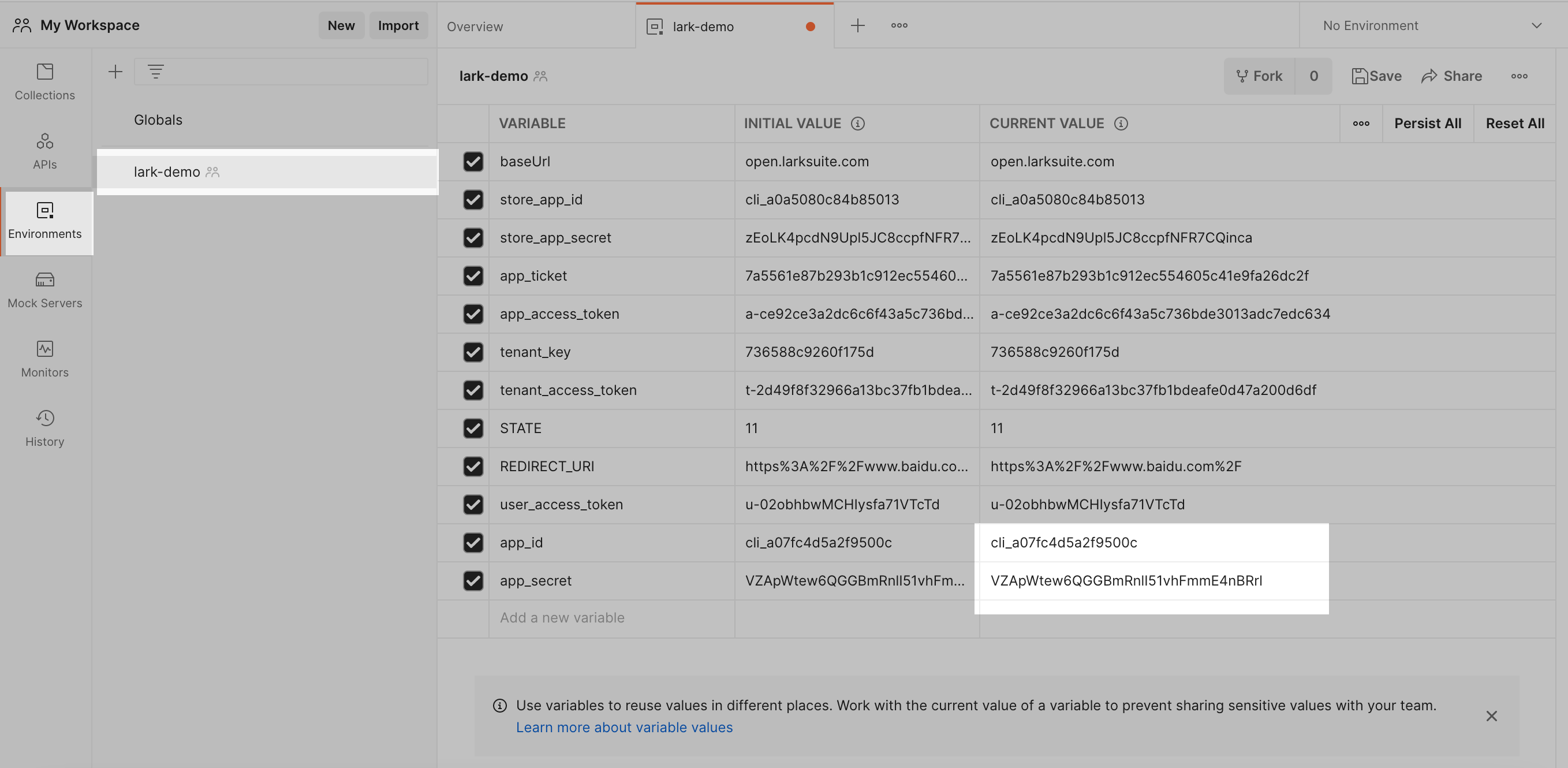The height and width of the screenshot is (768, 1568).
Task: Click the Reset All button
Action: [1515, 123]
